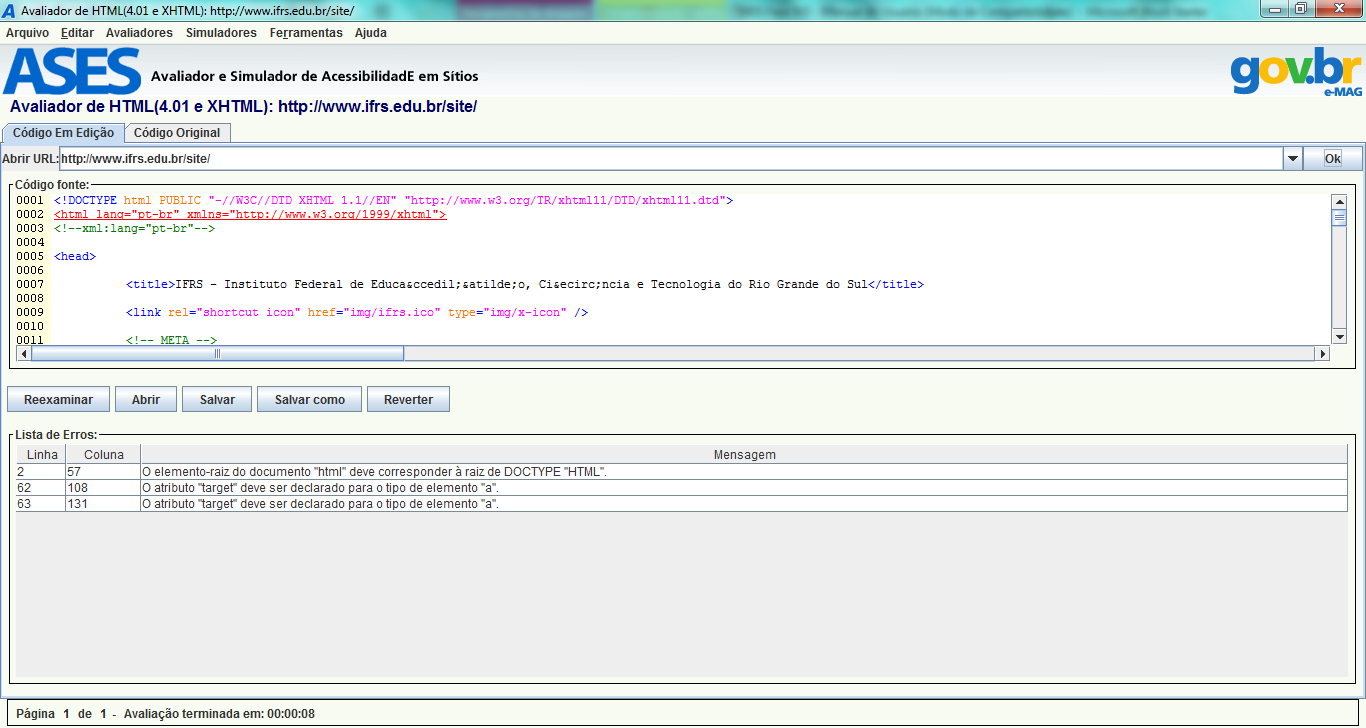Click Avaliação terminada em: 00:00:08 status text
The height and width of the screenshot is (728, 1366).
point(220,714)
